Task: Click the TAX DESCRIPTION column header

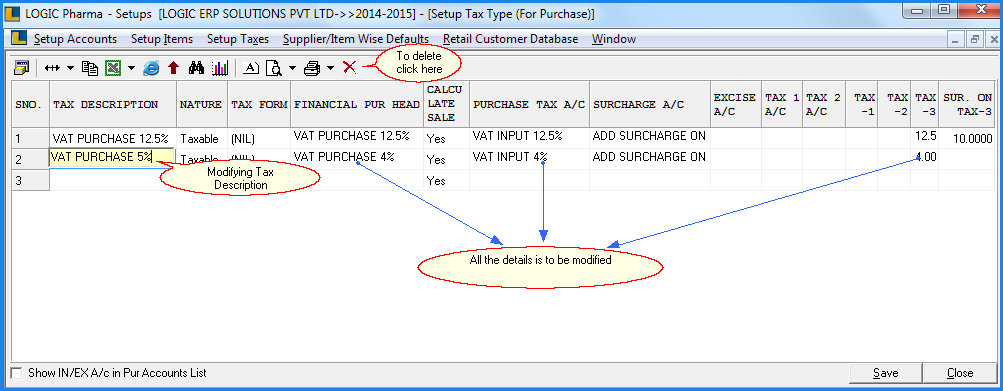Action: [x=113, y=104]
